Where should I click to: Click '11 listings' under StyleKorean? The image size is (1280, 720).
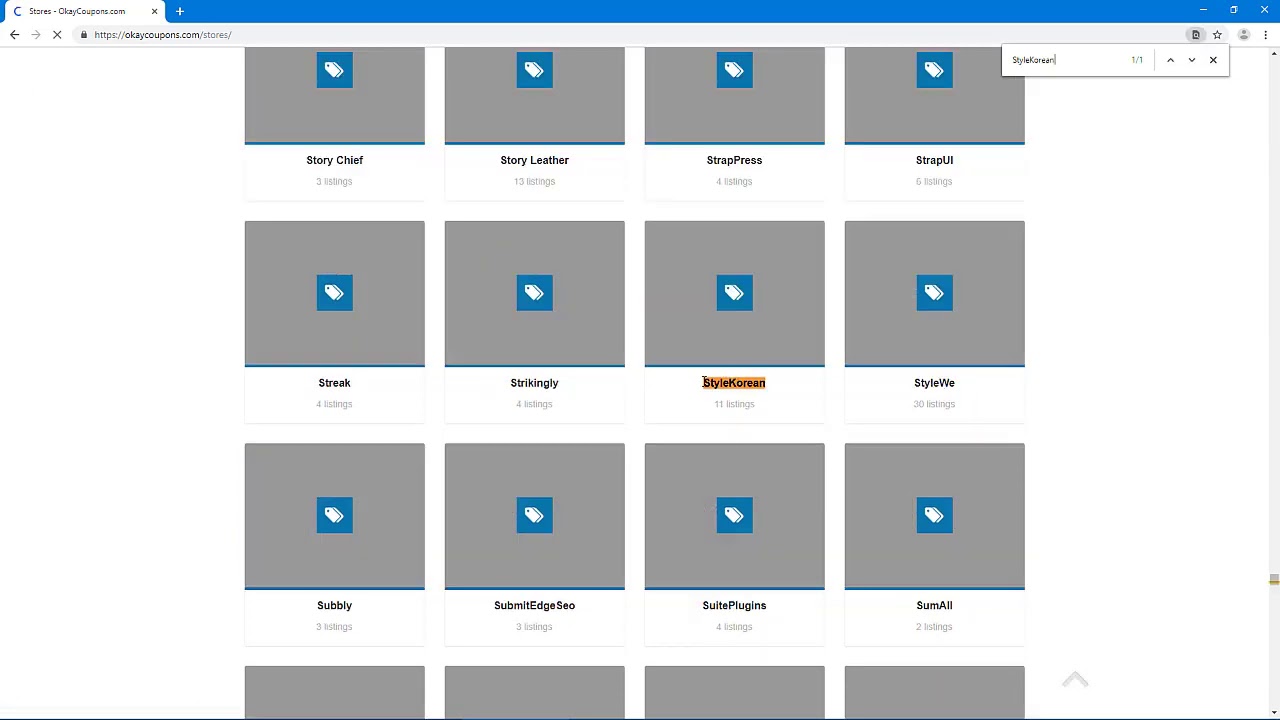point(734,404)
